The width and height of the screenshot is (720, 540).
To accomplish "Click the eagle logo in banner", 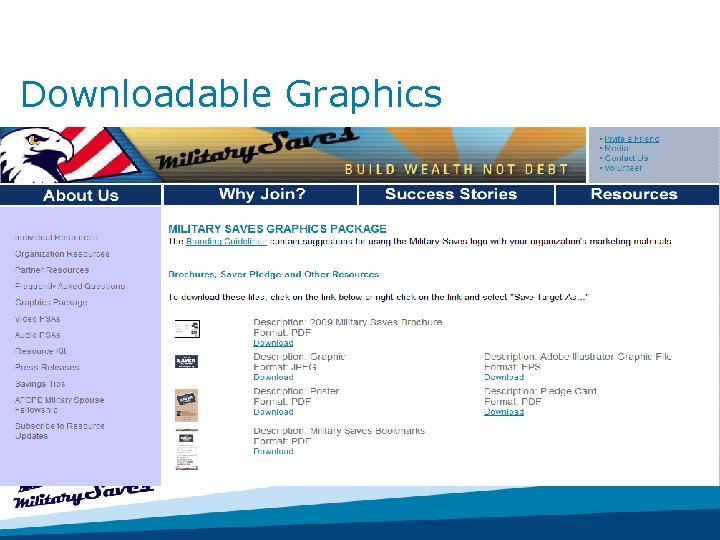I will pyautogui.click(x=37, y=155).
